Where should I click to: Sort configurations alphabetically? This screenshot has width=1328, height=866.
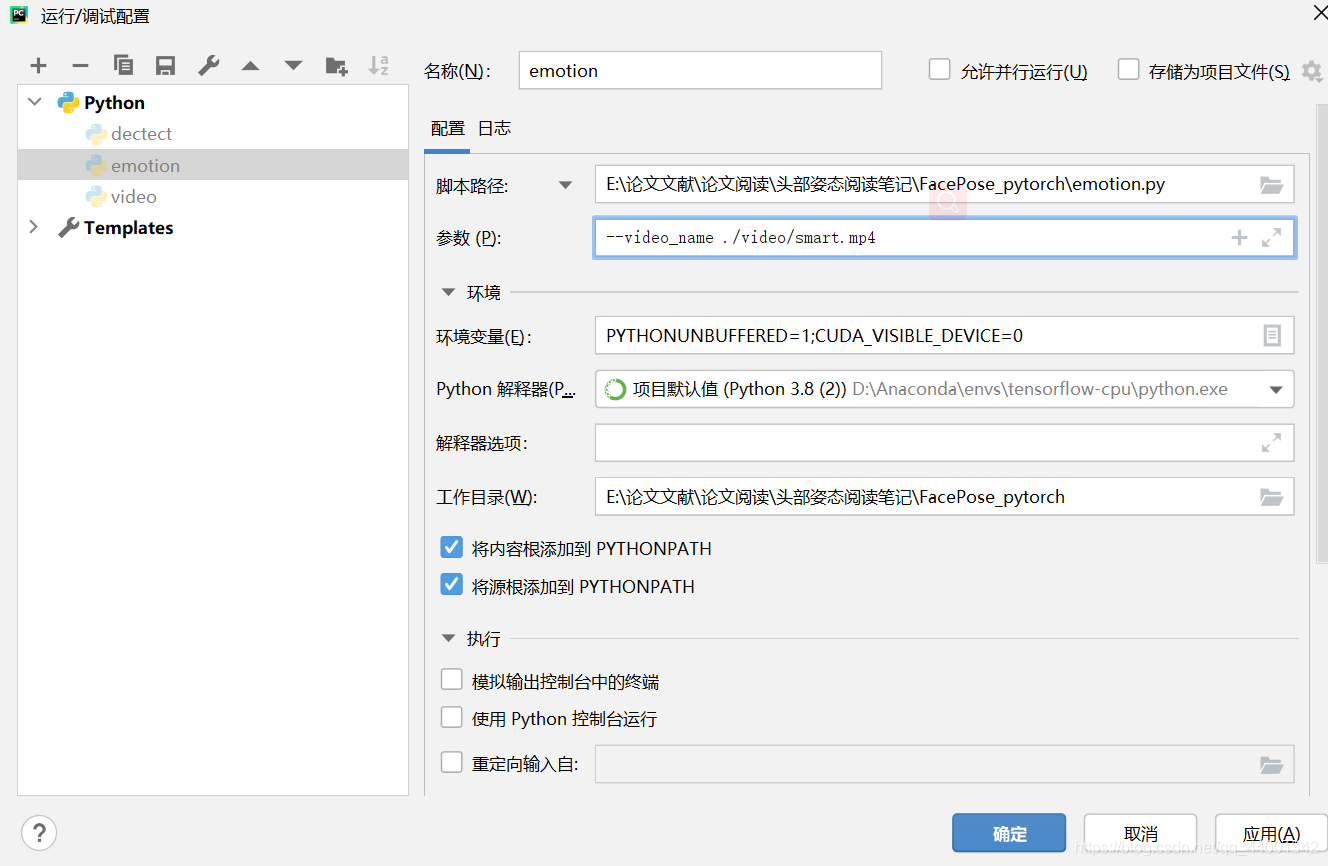click(378, 66)
